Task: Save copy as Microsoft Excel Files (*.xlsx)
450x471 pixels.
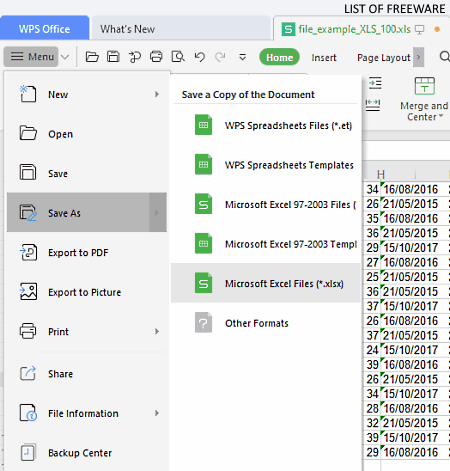Action: tap(266, 283)
